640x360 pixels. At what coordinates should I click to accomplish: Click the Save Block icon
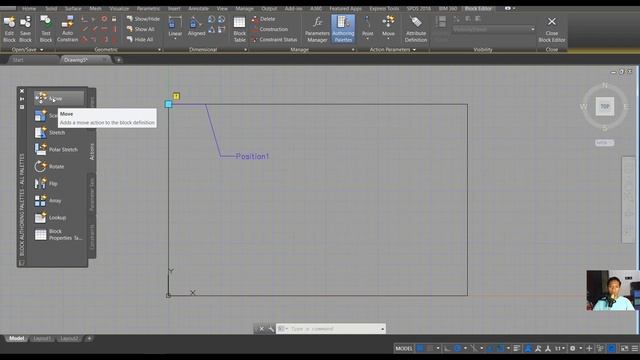tap(25, 29)
